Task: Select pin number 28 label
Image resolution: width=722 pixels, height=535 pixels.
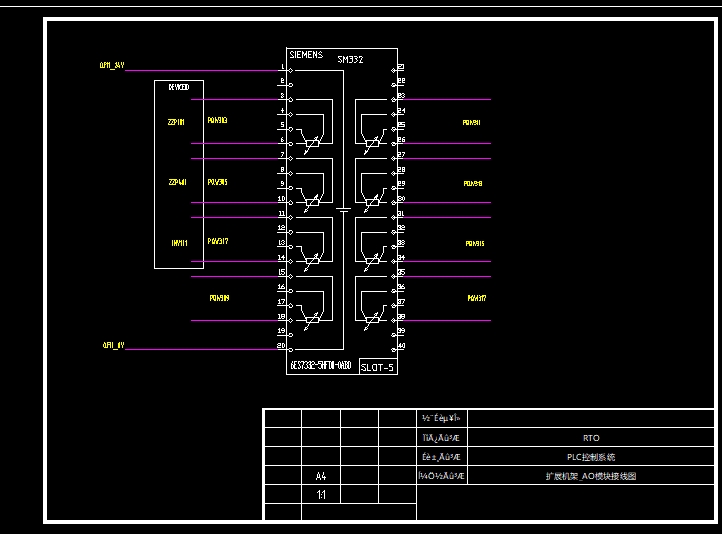Action: (402, 170)
